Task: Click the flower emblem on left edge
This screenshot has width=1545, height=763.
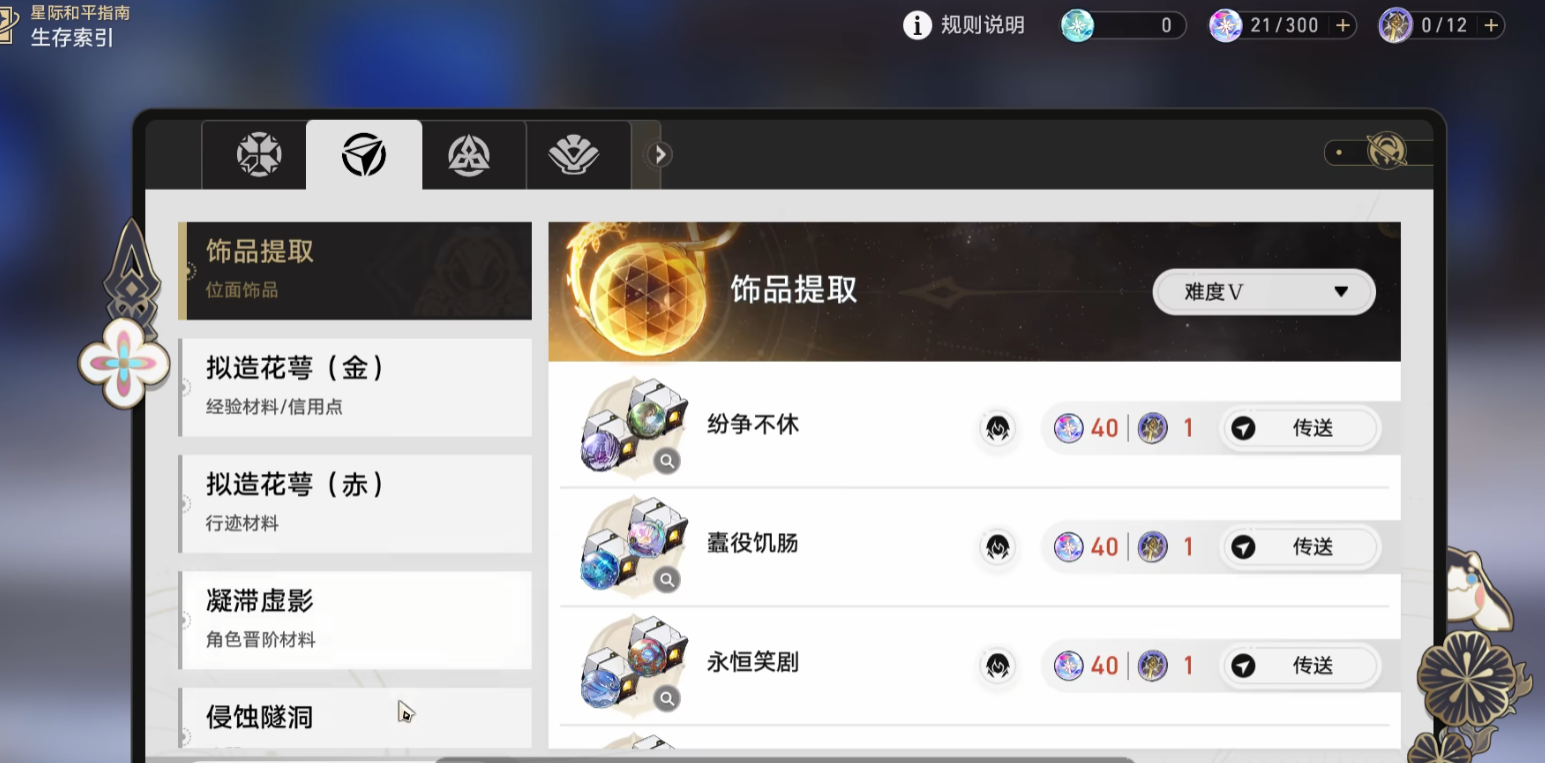Action: click(x=124, y=361)
